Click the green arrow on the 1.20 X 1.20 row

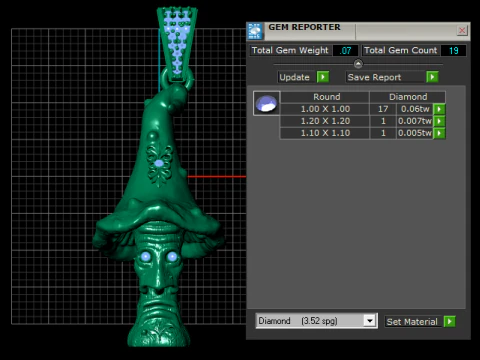pos(439,121)
